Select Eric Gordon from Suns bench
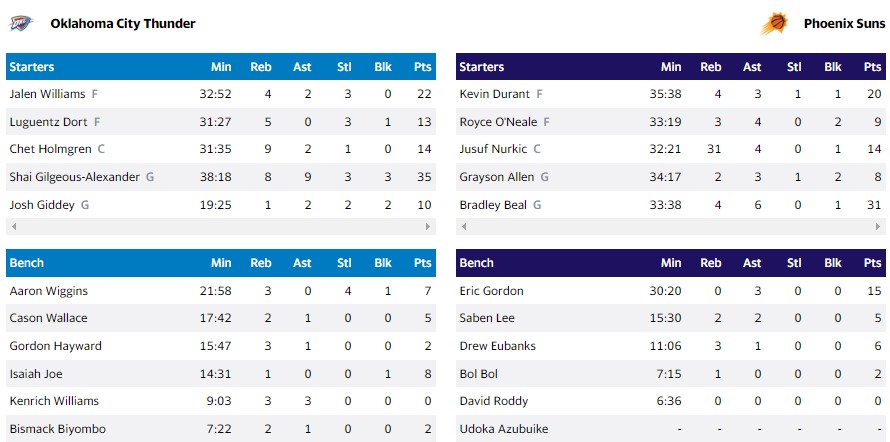 (x=491, y=291)
